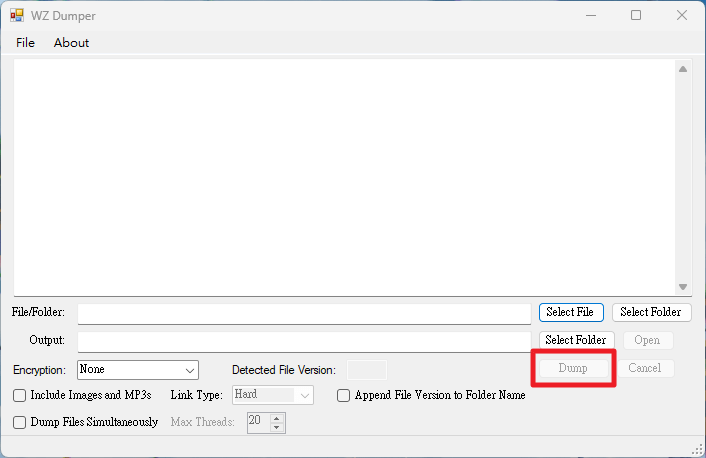Toggle Dump Files Simultaneously checkbox
Viewport: 706px width, 458px height.
19,422
